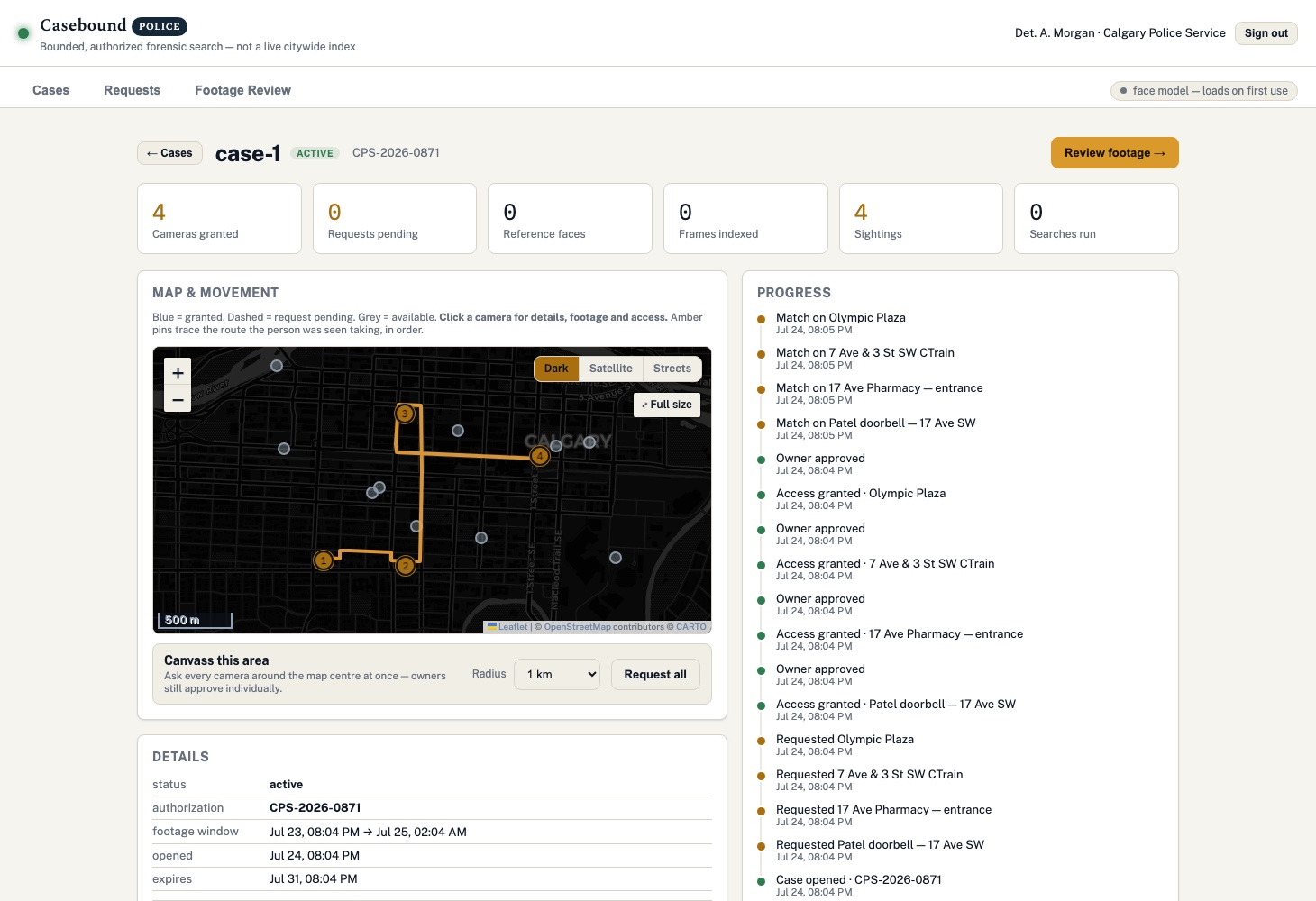This screenshot has width=1316, height=901.
Task: Click the POLICE badge next to Casebound
Action: [x=160, y=26]
